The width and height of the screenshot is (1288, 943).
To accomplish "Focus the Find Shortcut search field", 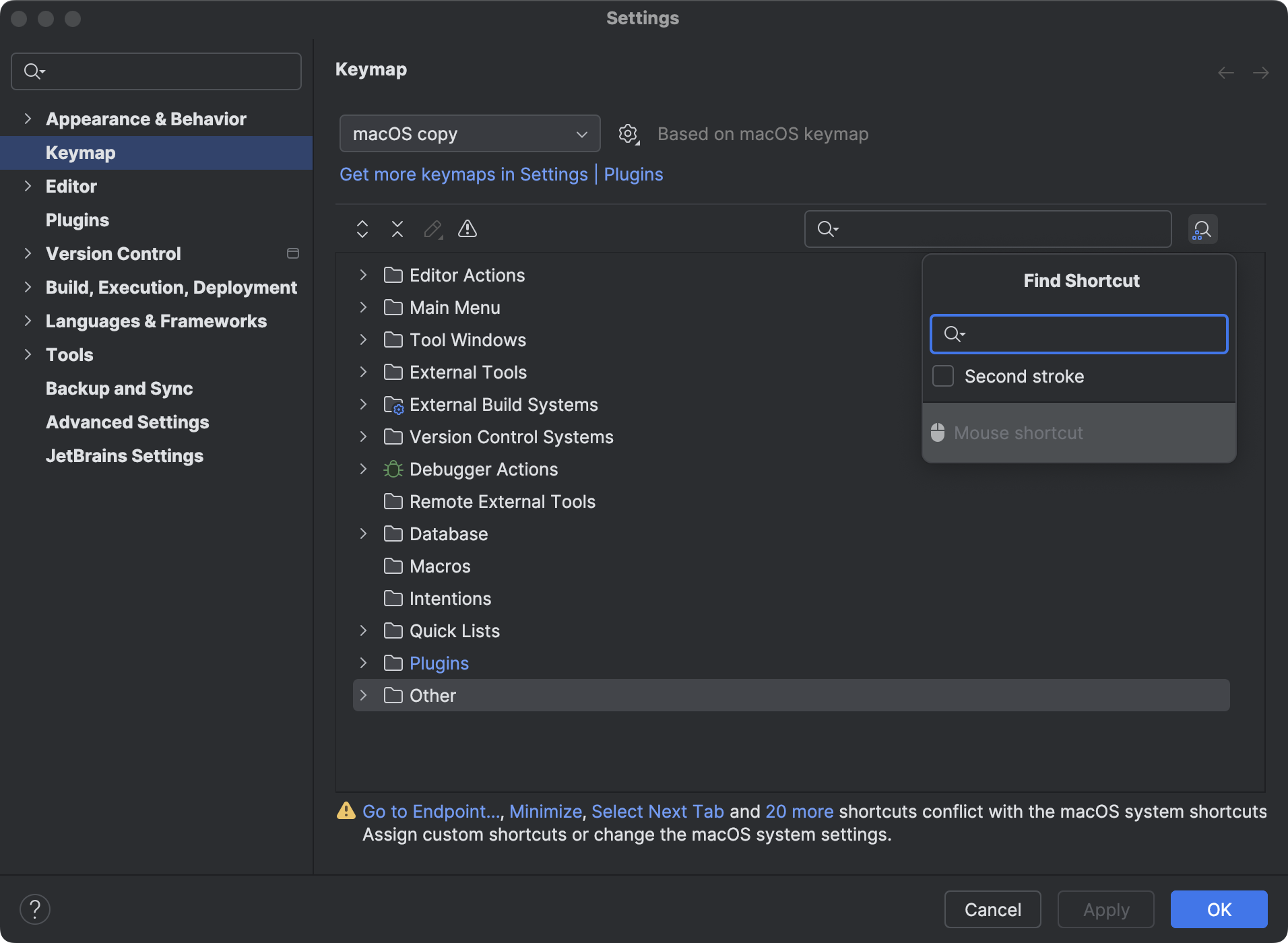I will (1078, 334).
